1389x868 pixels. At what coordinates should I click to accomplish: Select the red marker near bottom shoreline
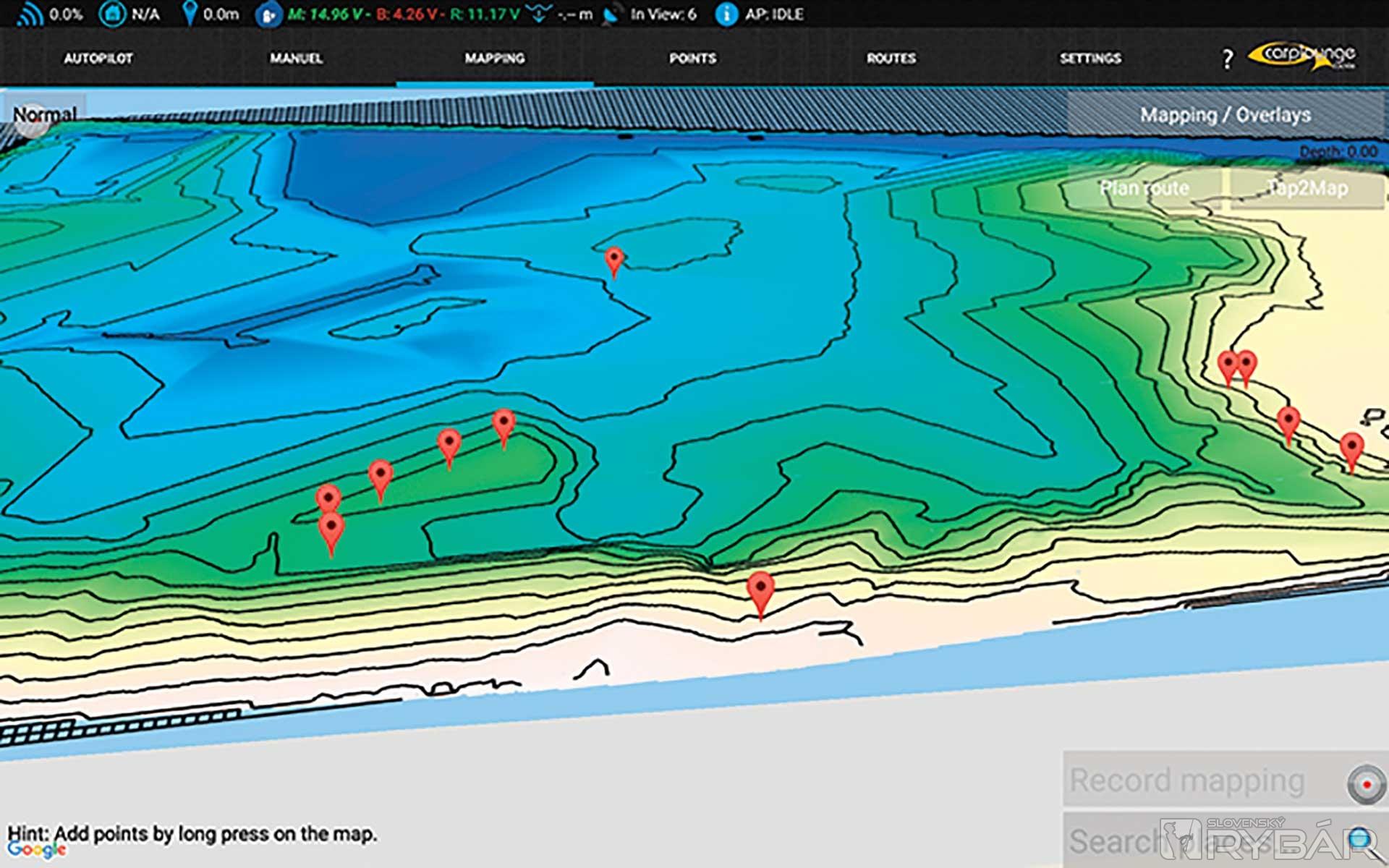pos(760,590)
